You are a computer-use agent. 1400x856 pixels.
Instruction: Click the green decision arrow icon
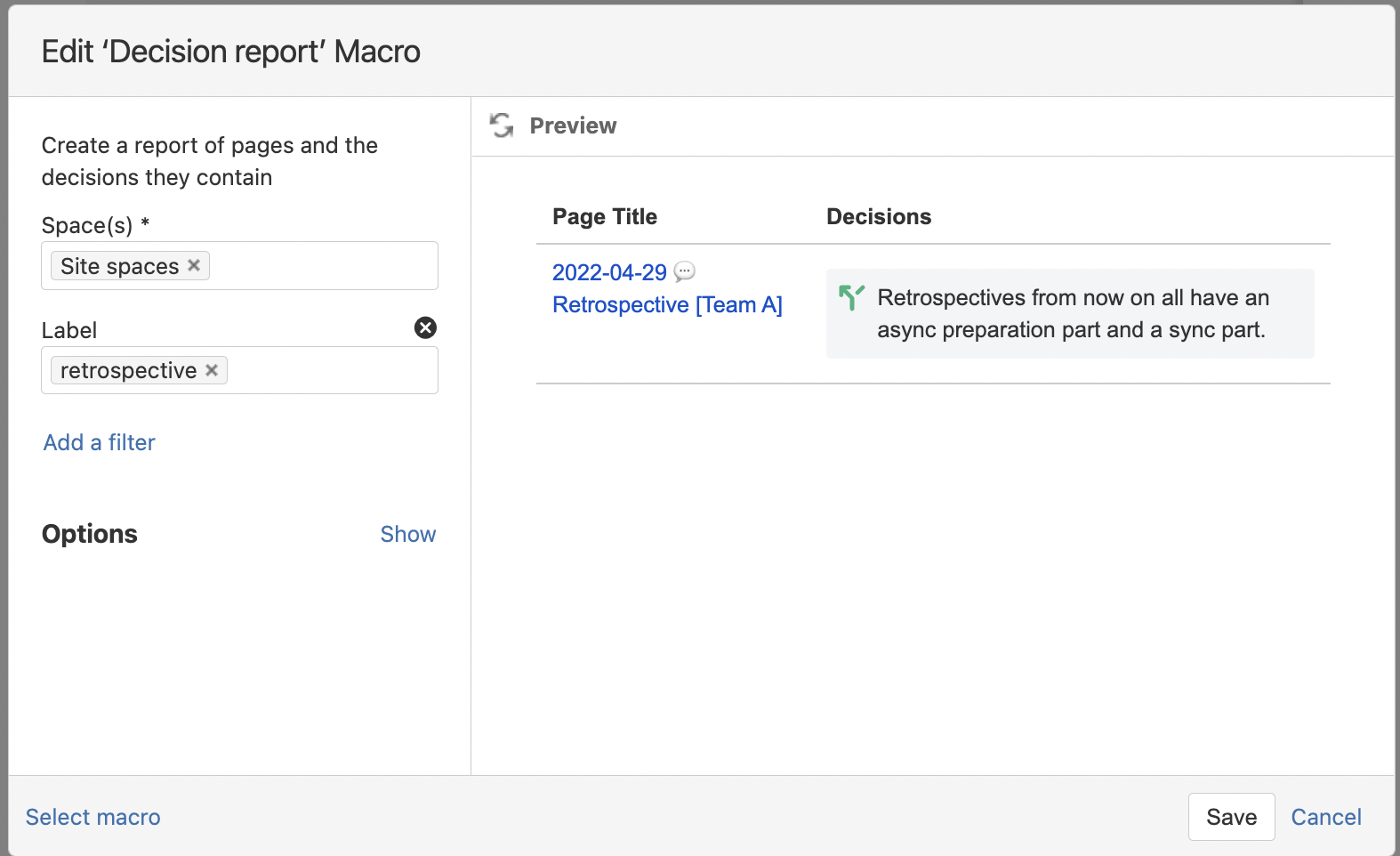(851, 297)
